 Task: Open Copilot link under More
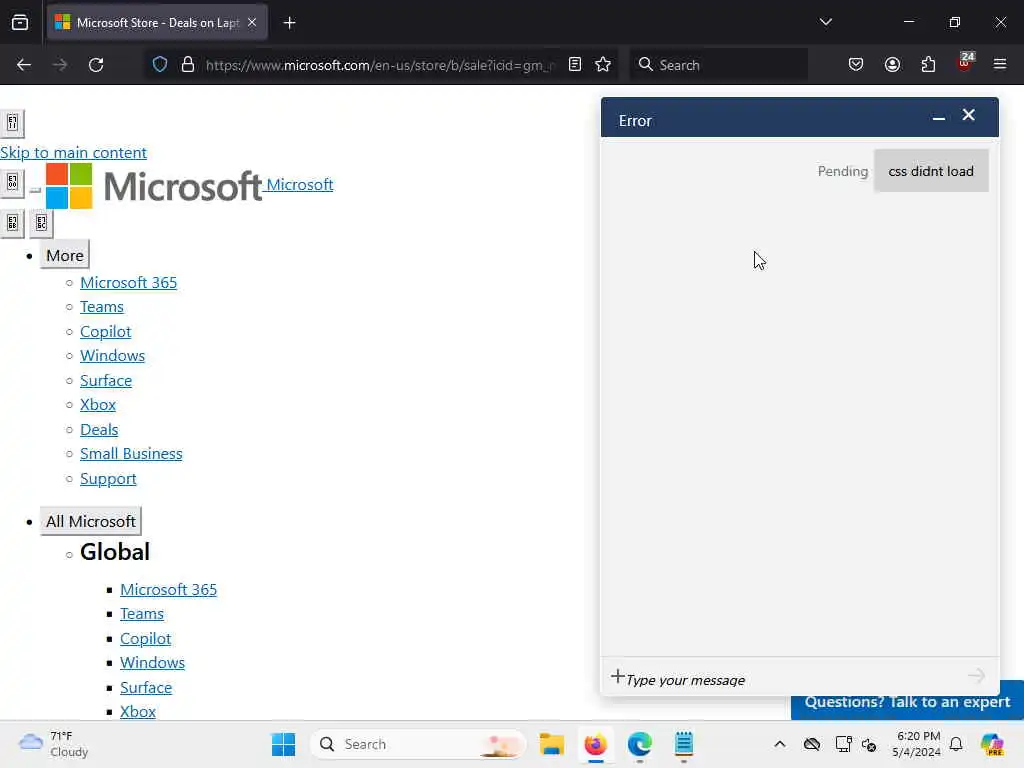pos(106,332)
